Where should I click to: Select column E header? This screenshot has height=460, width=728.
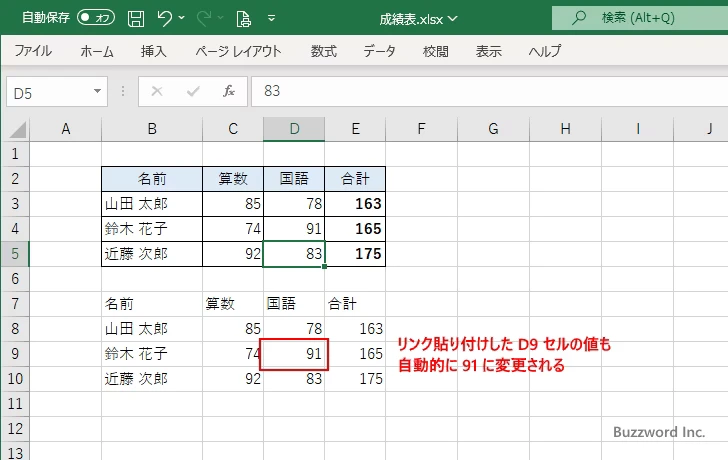(355, 129)
